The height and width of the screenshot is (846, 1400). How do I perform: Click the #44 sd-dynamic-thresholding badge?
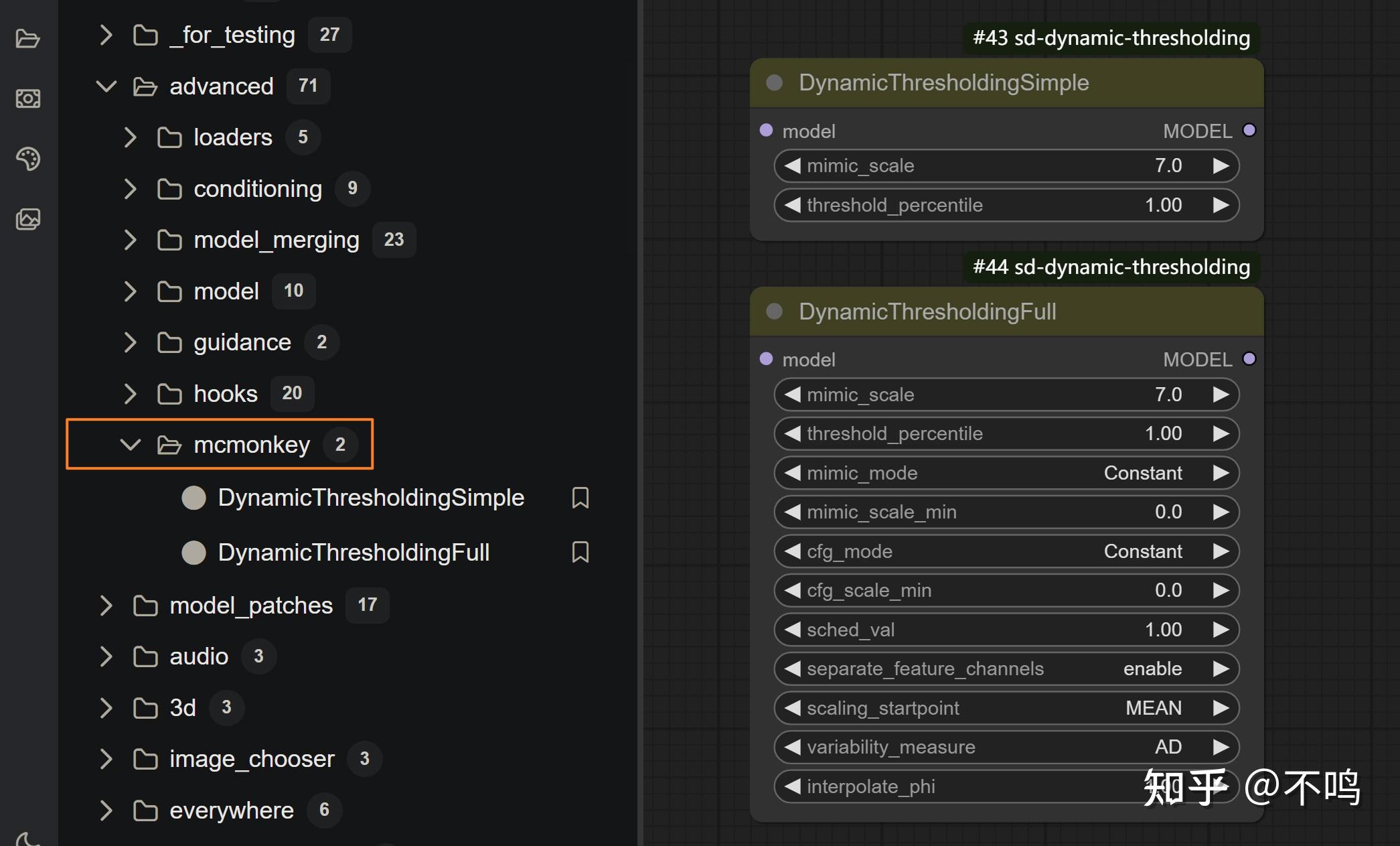tap(1111, 267)
